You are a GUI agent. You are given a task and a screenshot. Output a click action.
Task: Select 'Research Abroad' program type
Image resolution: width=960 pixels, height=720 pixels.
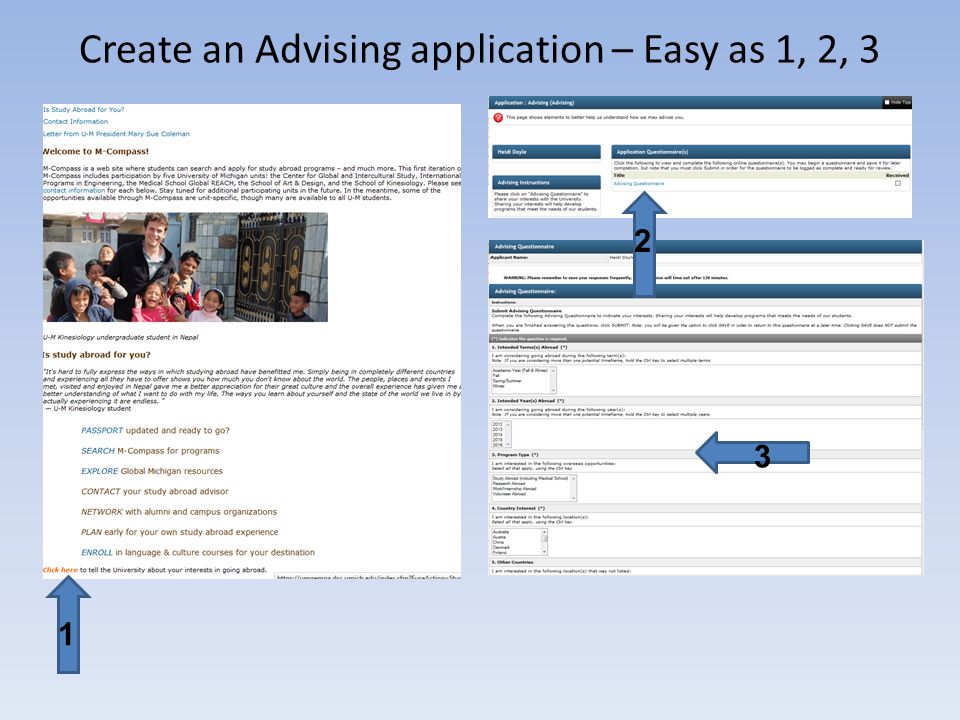509,484
